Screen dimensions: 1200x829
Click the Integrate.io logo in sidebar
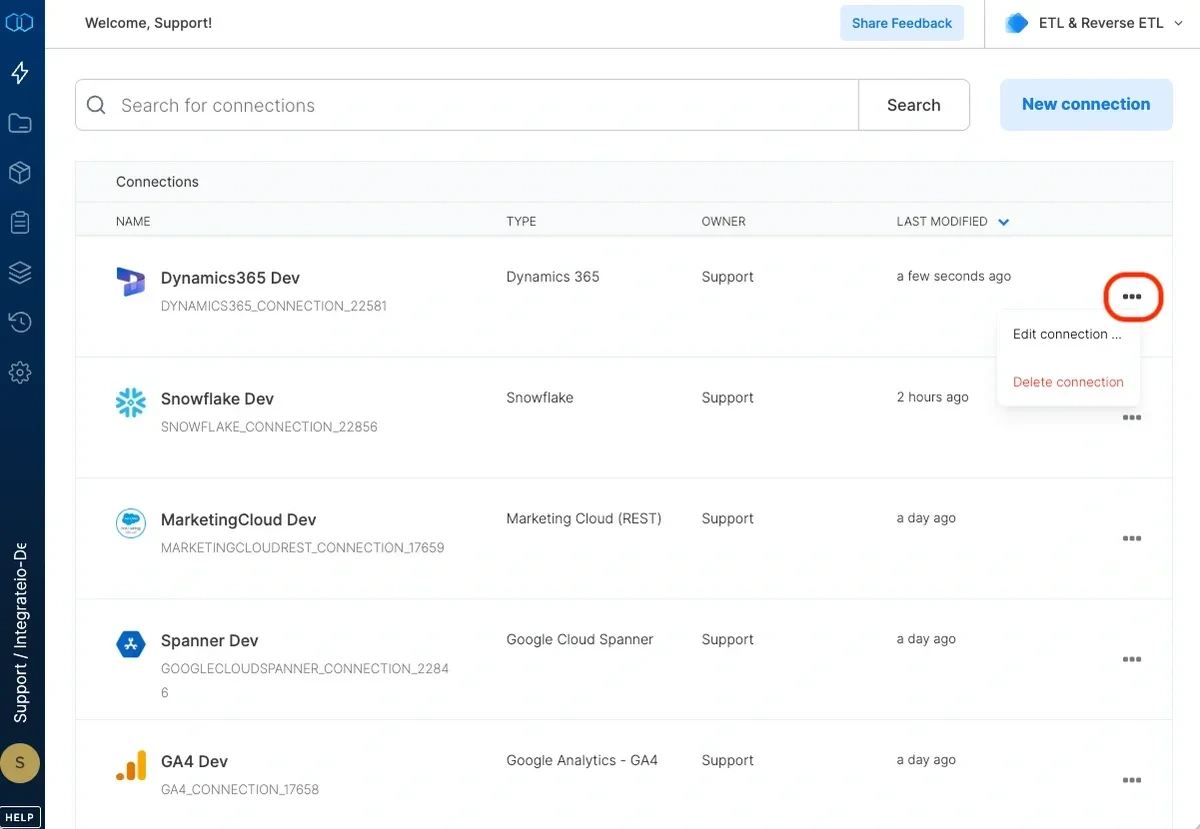(x=20, y=22)
